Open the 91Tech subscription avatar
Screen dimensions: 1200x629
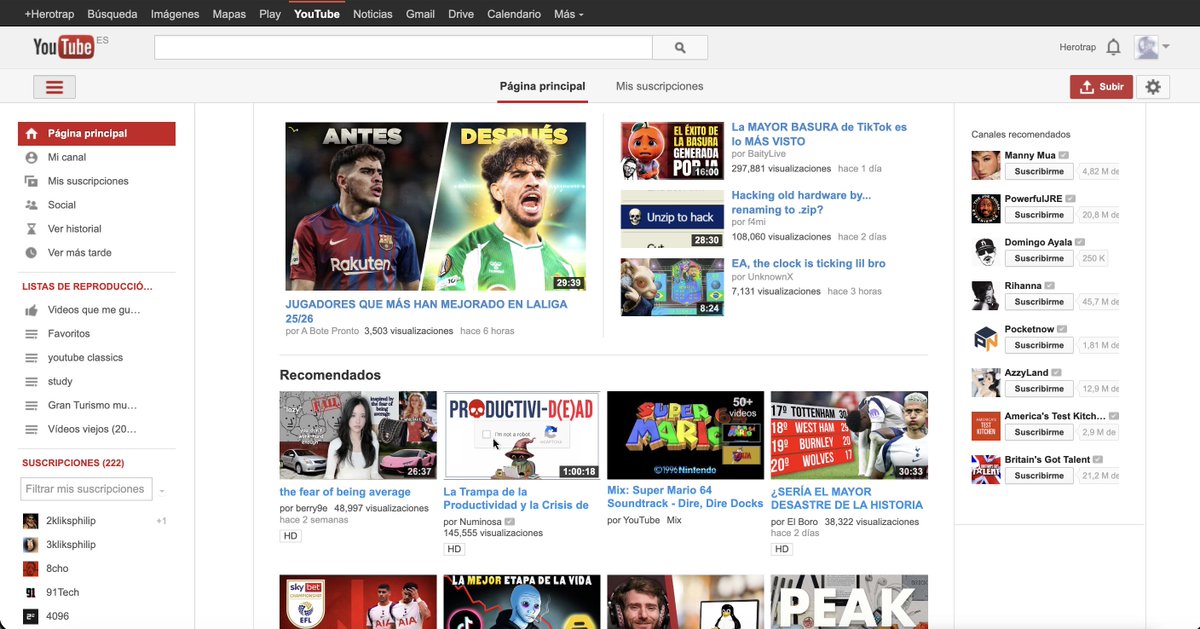[31, 593]
